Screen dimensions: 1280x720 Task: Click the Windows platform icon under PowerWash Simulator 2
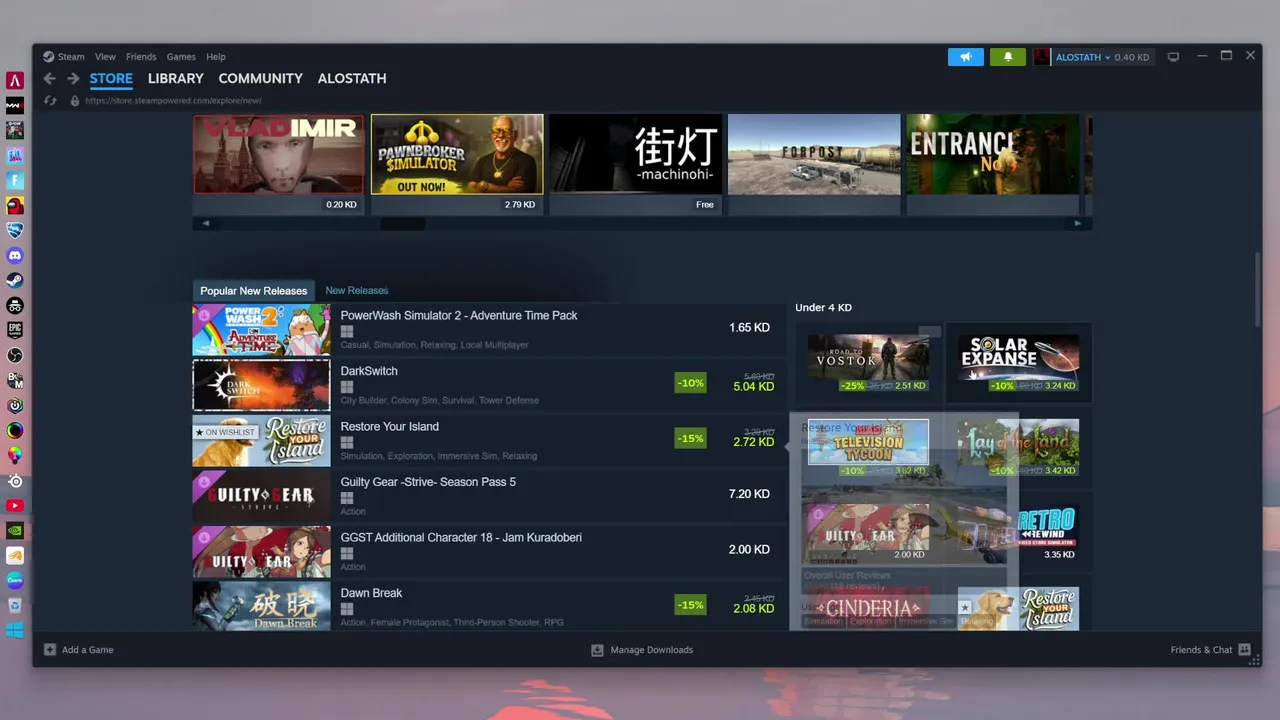(347, 331)
